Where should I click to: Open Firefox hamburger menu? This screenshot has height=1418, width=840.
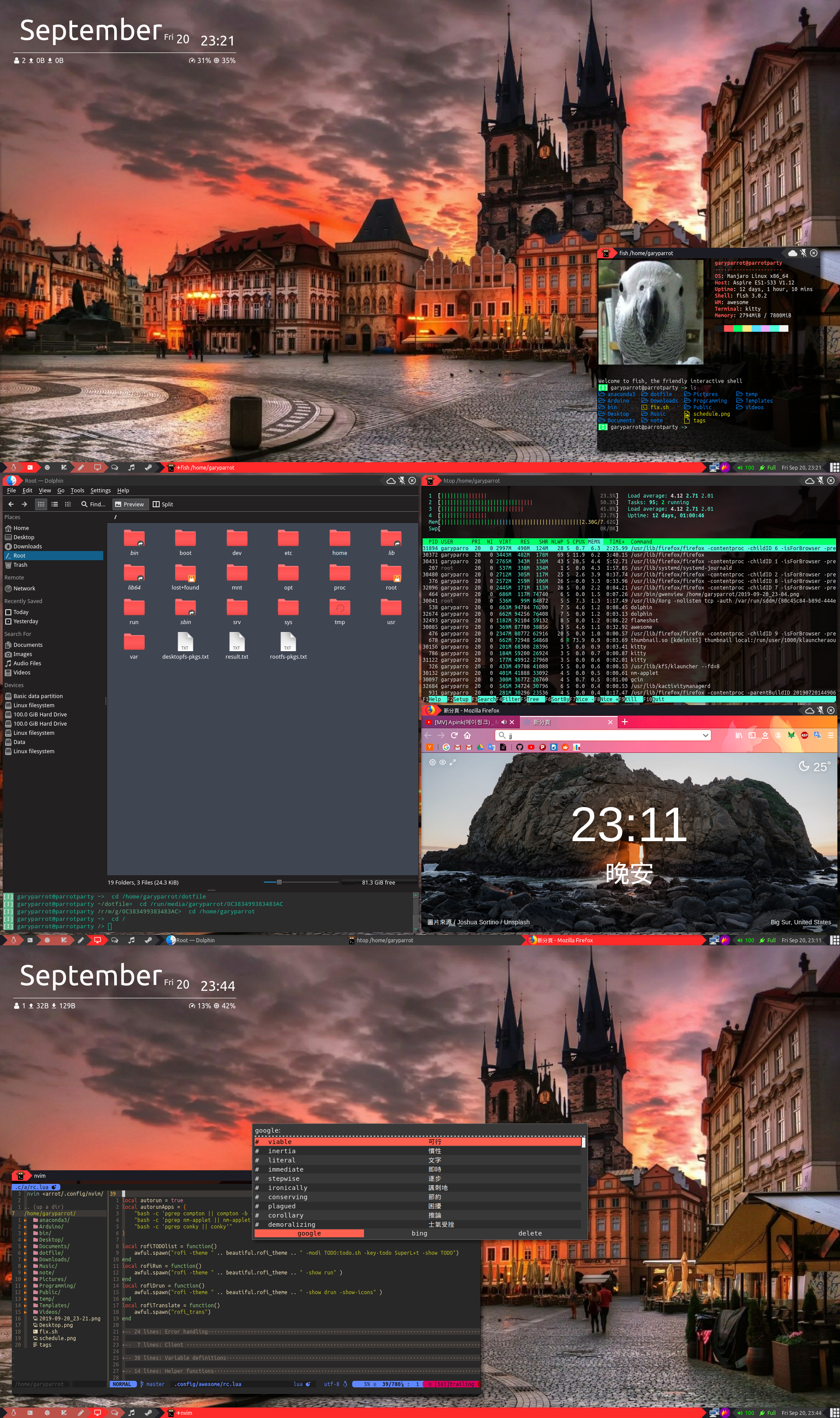tap(830, 735)
